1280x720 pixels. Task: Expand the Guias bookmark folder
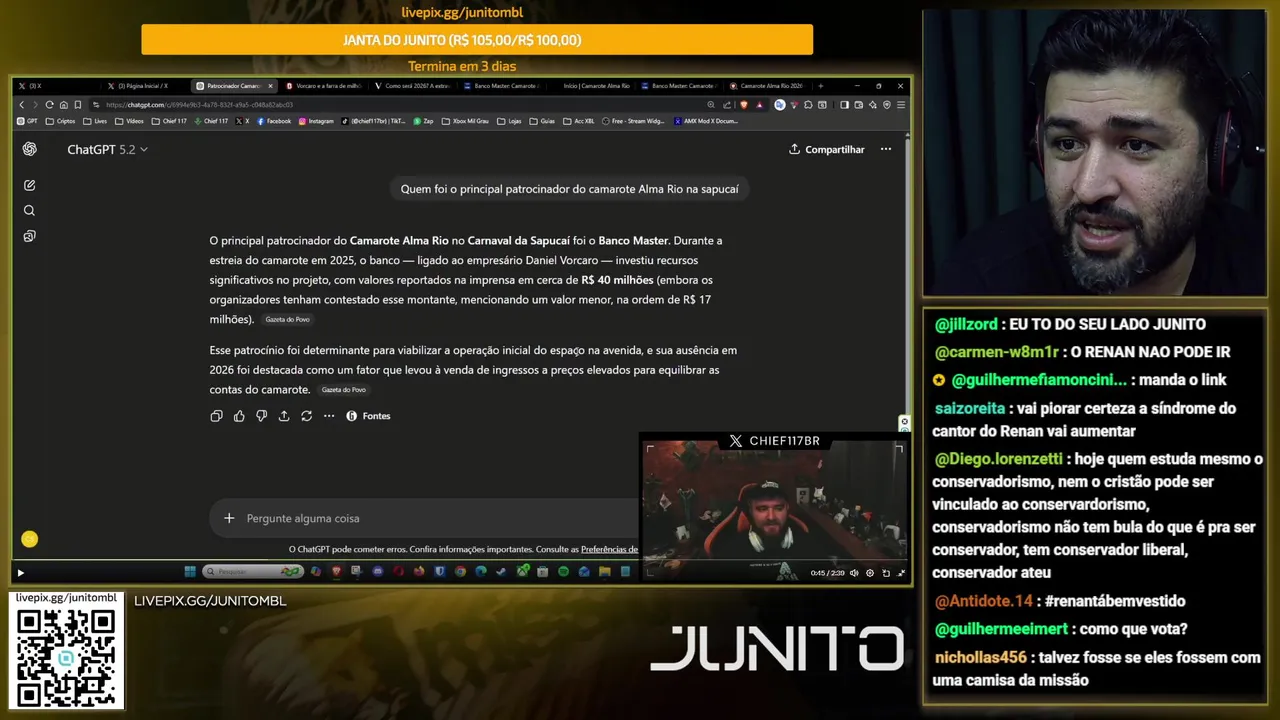coord(542,121)
